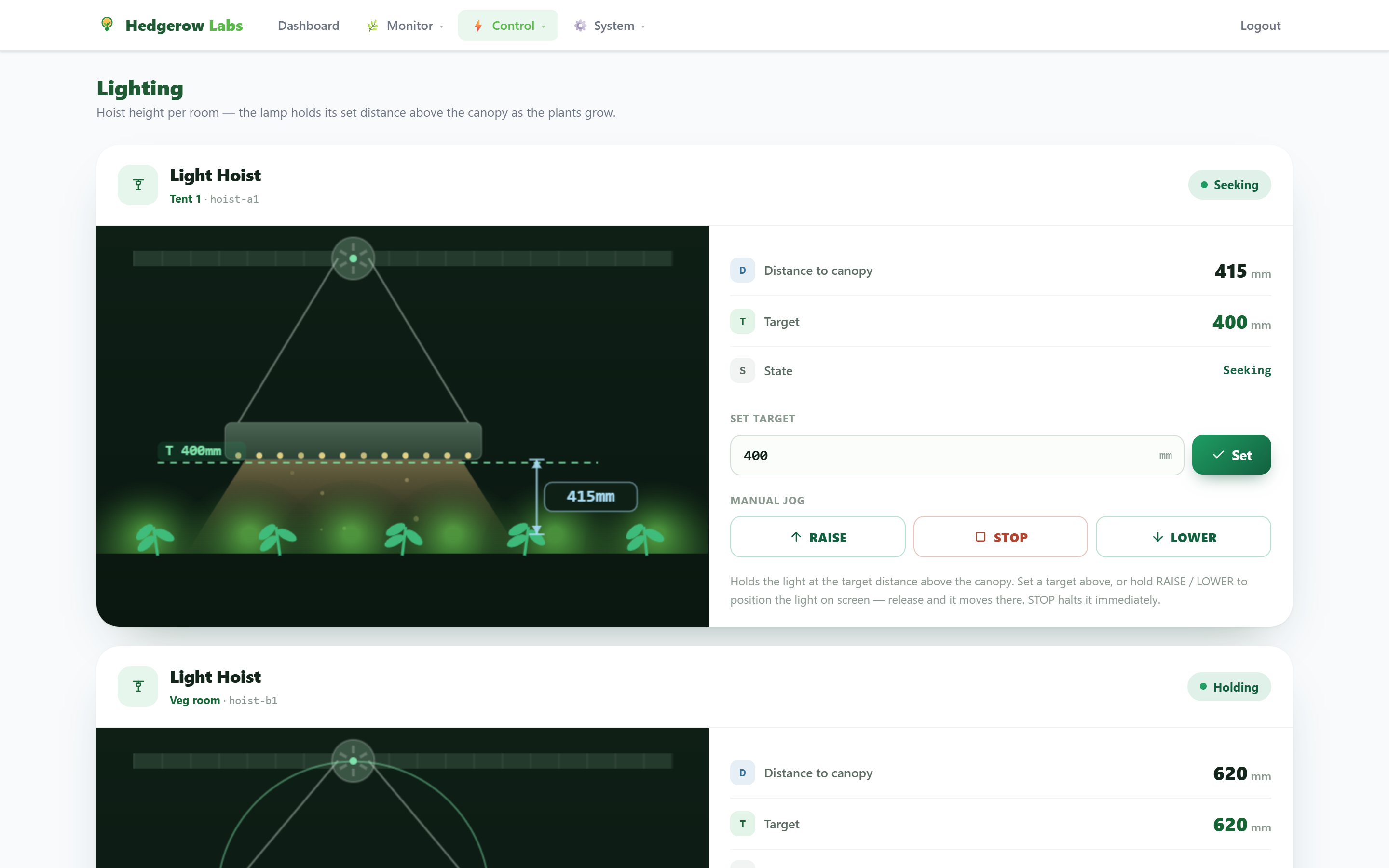Click the down arrow icon on LOWER
This screenshot has height=868, width=1389.
pos(1157,537)
